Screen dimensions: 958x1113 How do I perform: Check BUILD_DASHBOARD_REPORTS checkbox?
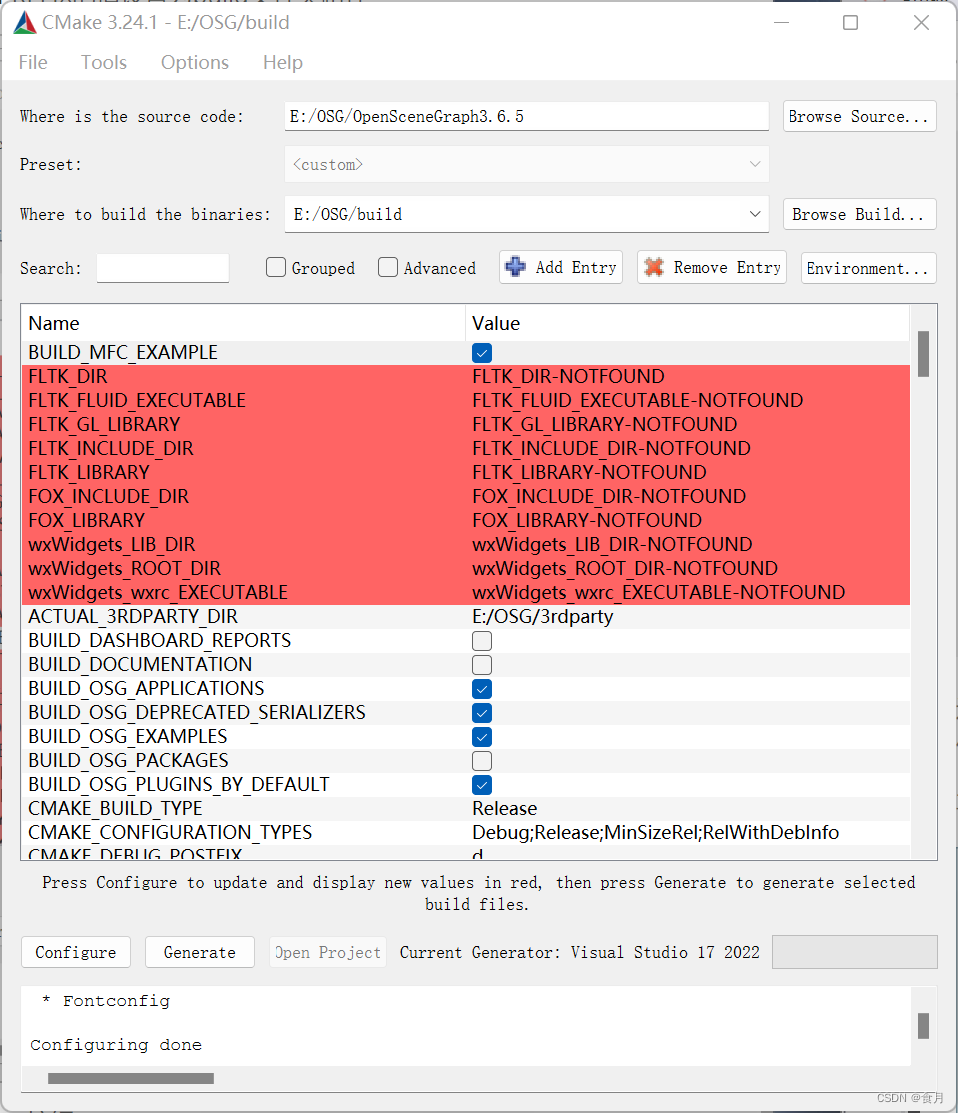(x=482, y=641)
